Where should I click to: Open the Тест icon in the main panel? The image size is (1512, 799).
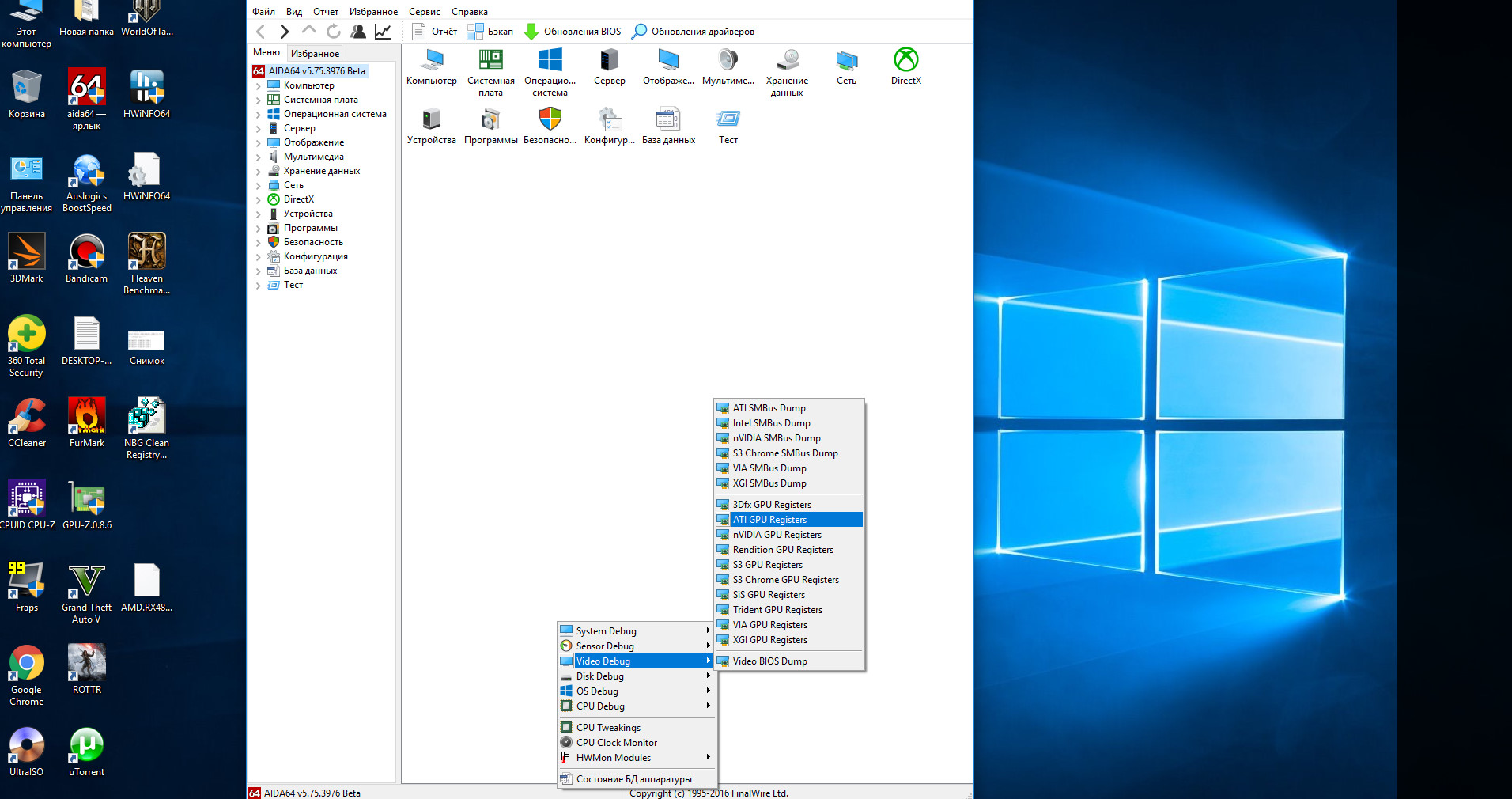coord(728,127)
